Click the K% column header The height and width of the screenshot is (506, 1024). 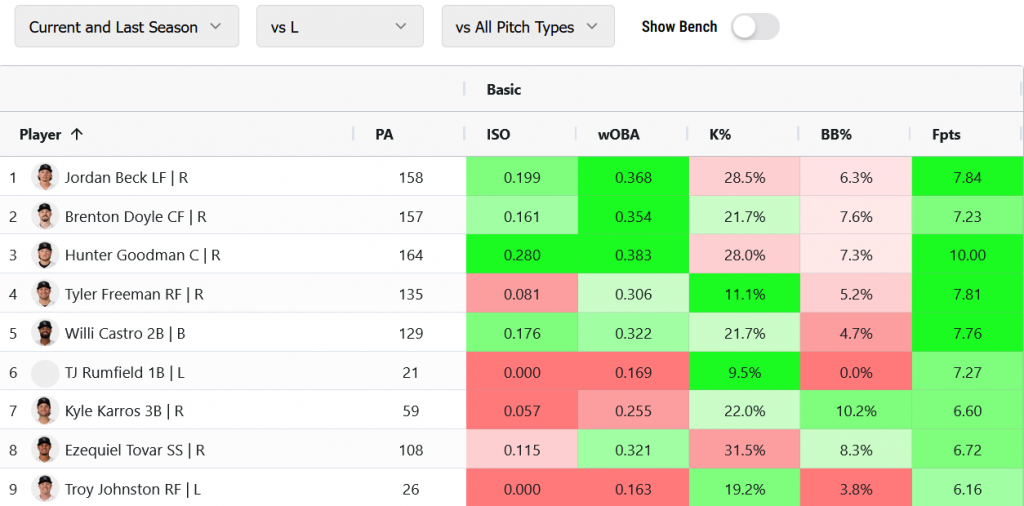(x=720, y=134)
